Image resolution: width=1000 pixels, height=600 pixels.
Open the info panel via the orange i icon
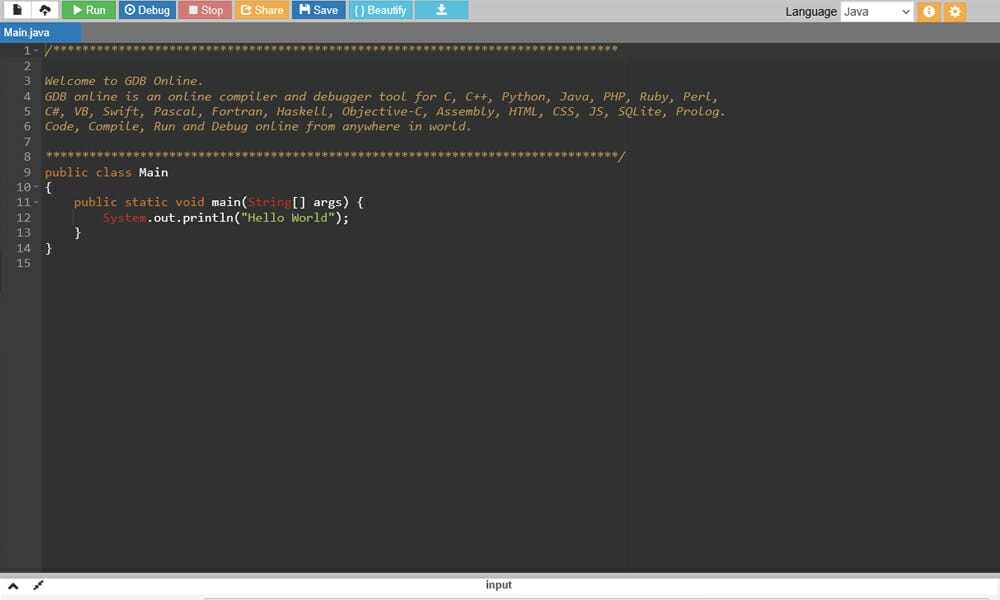(929, 11)
